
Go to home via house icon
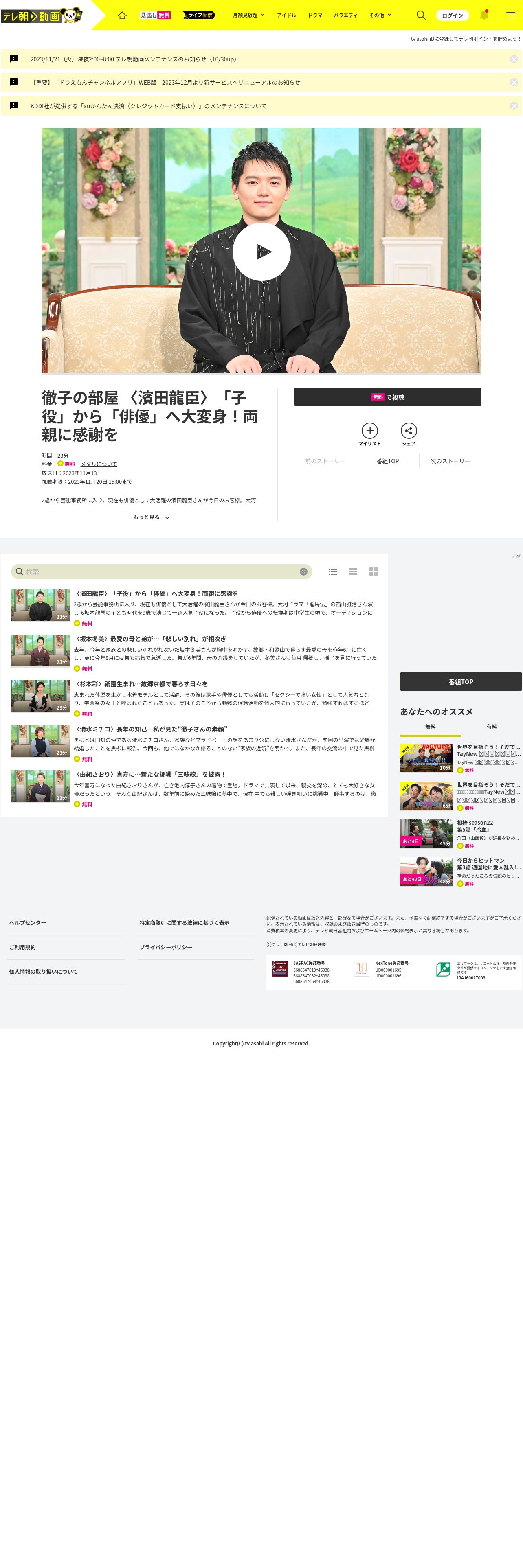pyautogui.click(x=122, y=15)
